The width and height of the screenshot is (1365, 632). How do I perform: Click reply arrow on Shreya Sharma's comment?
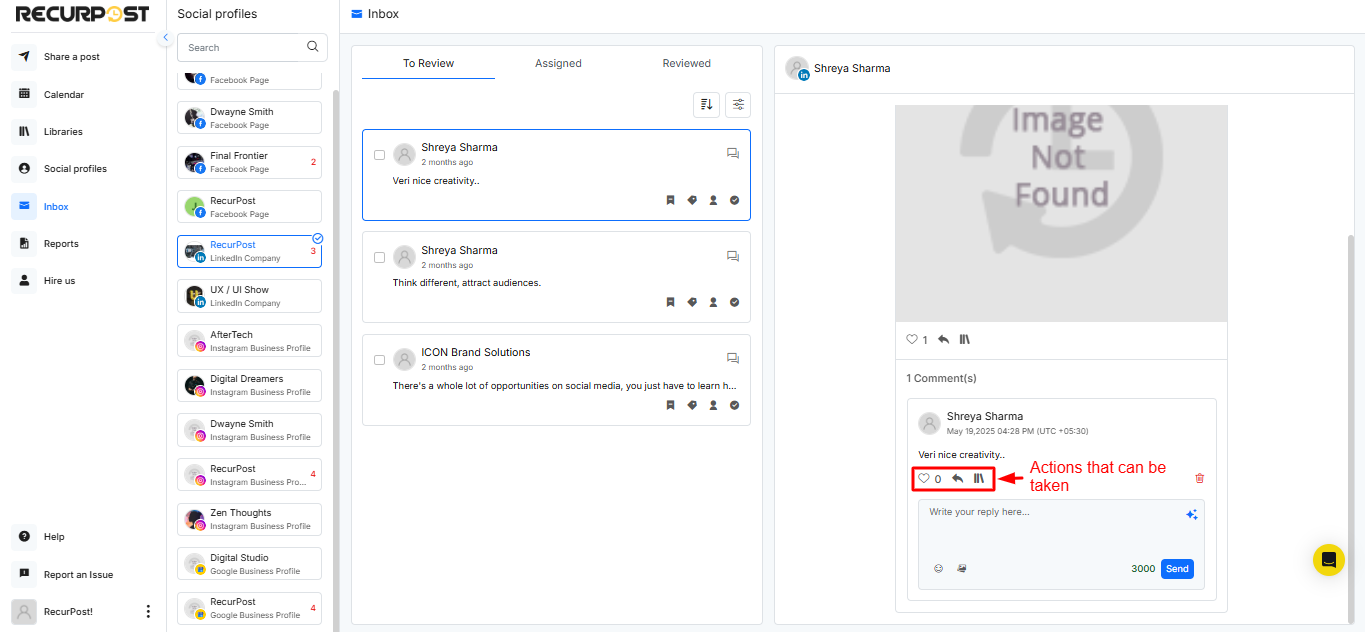957,479
